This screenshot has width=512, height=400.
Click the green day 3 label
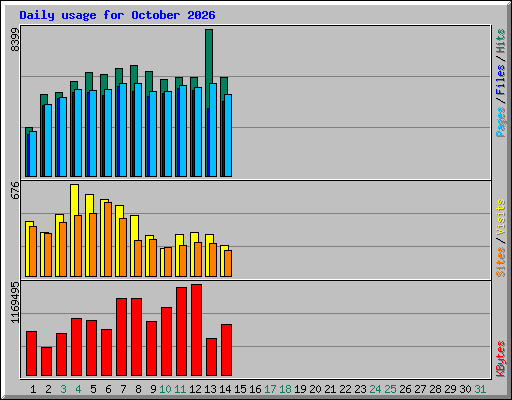63,389
